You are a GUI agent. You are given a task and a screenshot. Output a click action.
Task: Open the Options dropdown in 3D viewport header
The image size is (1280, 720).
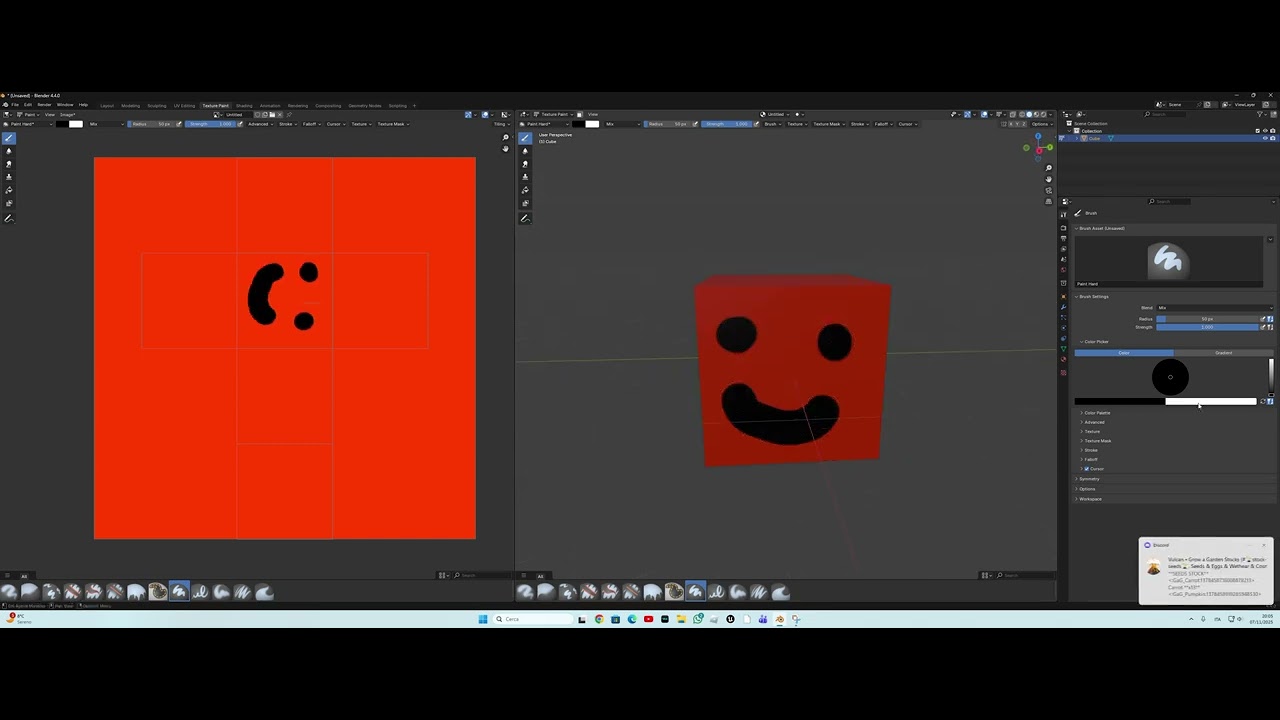click(x=1041, y=124)
